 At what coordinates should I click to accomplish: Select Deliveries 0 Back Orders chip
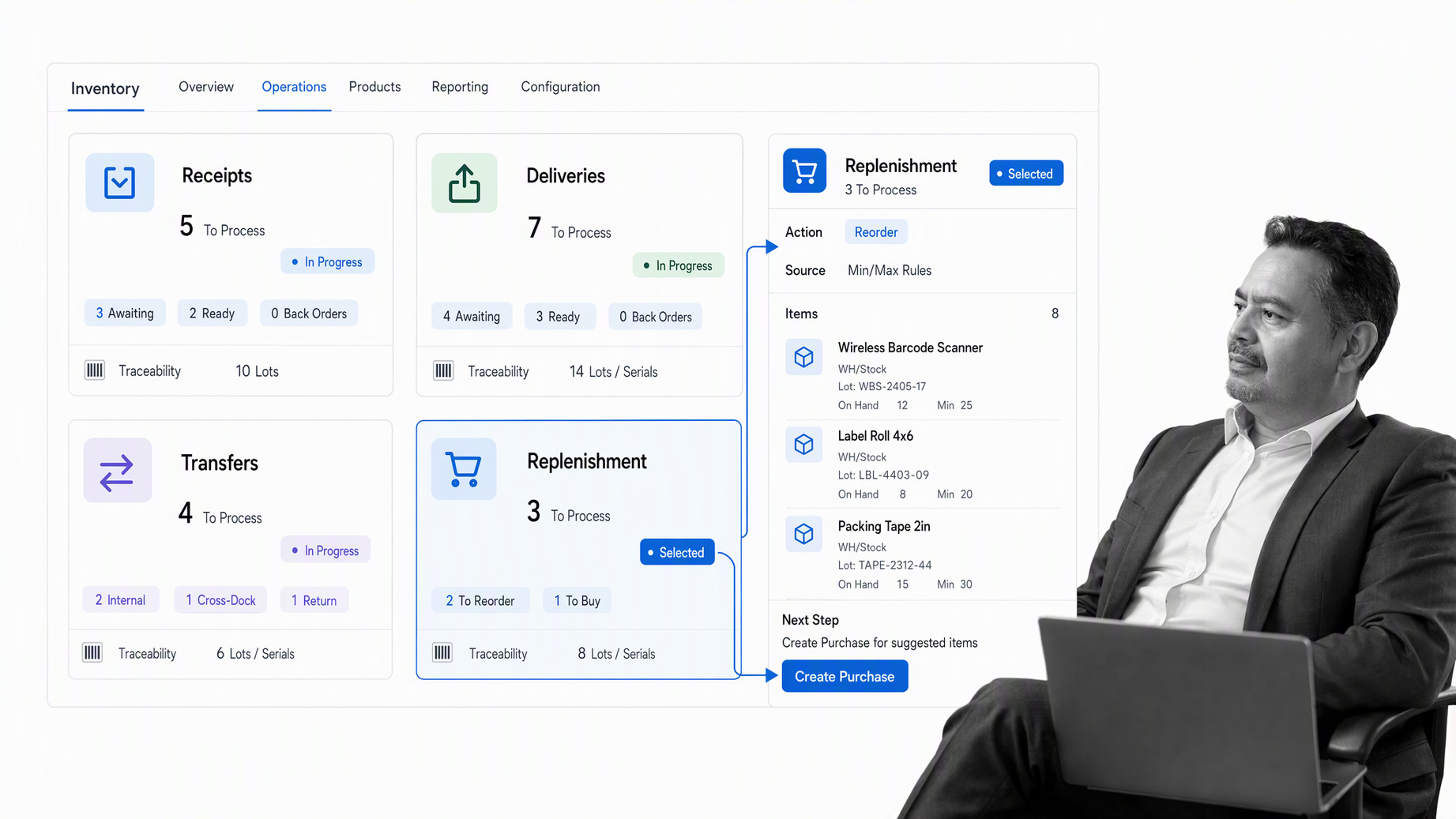pyautogui.click(x=655, y=317)
